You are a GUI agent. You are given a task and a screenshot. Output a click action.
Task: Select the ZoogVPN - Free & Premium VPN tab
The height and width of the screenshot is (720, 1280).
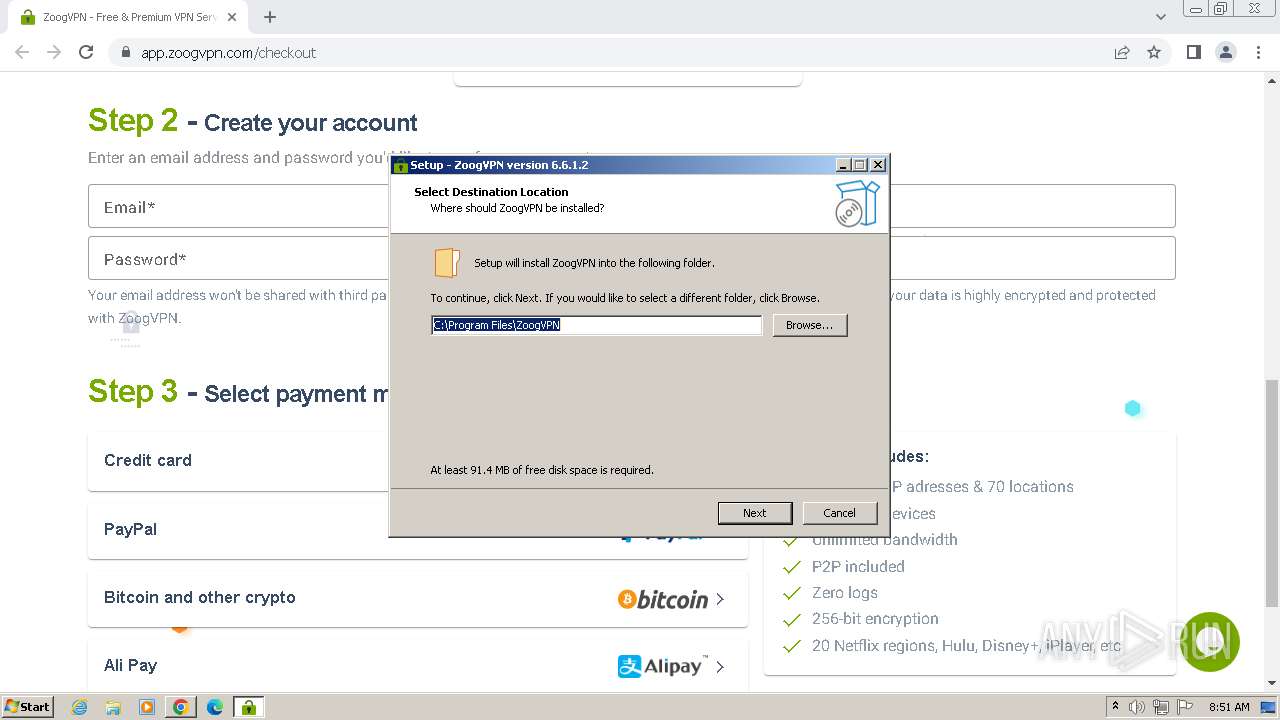(127, 17)
